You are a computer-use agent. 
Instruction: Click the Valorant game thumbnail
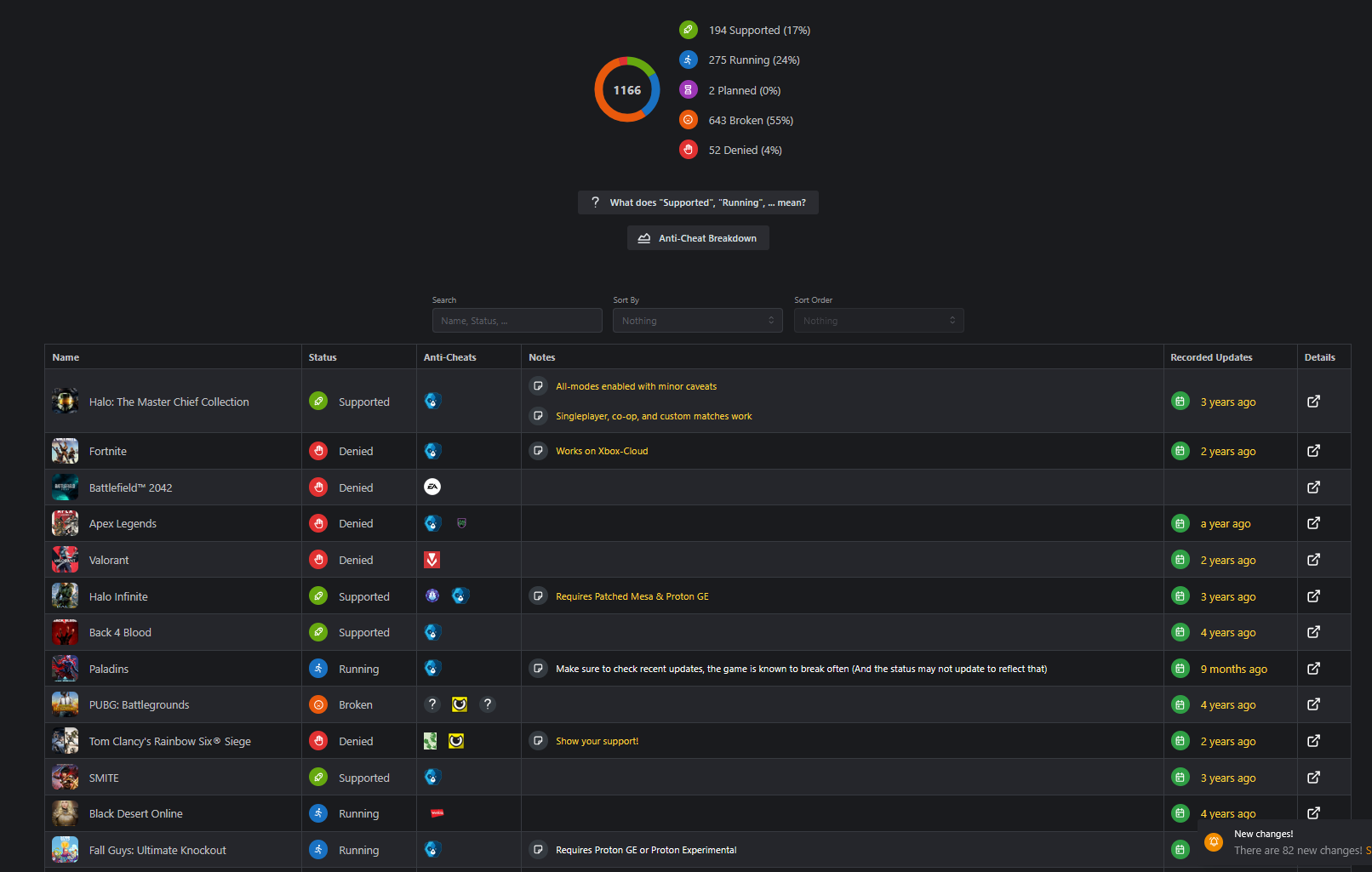pos(65,560)
